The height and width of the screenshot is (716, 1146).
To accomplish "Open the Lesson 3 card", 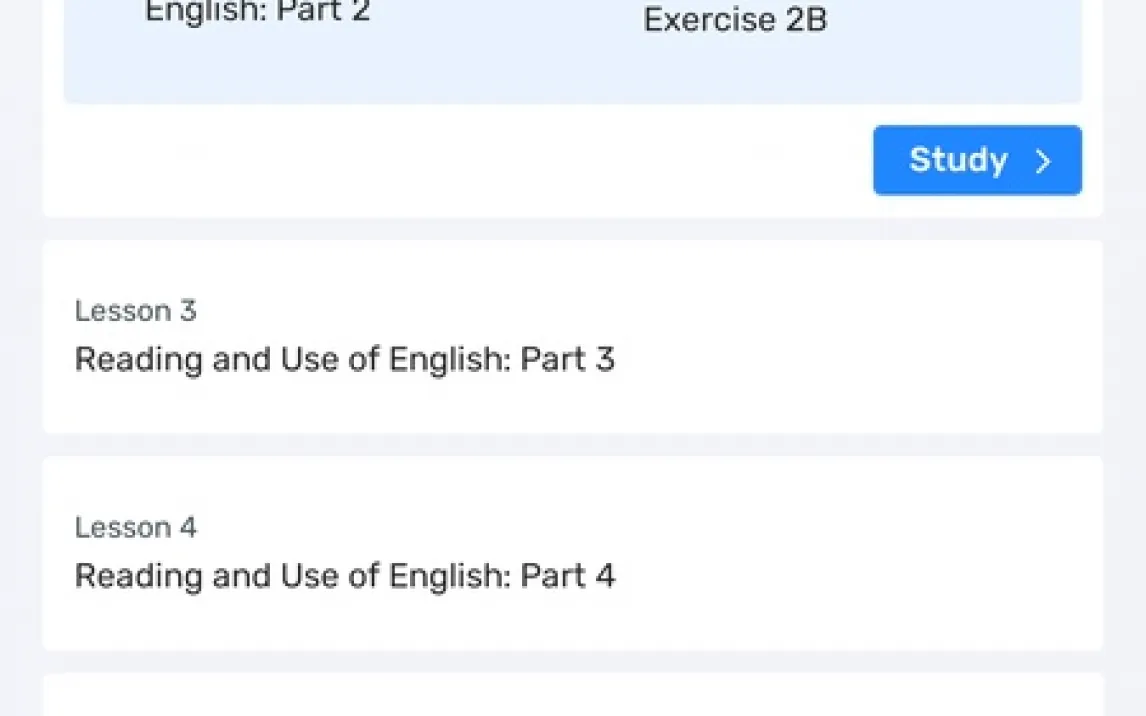I will 572,337.
